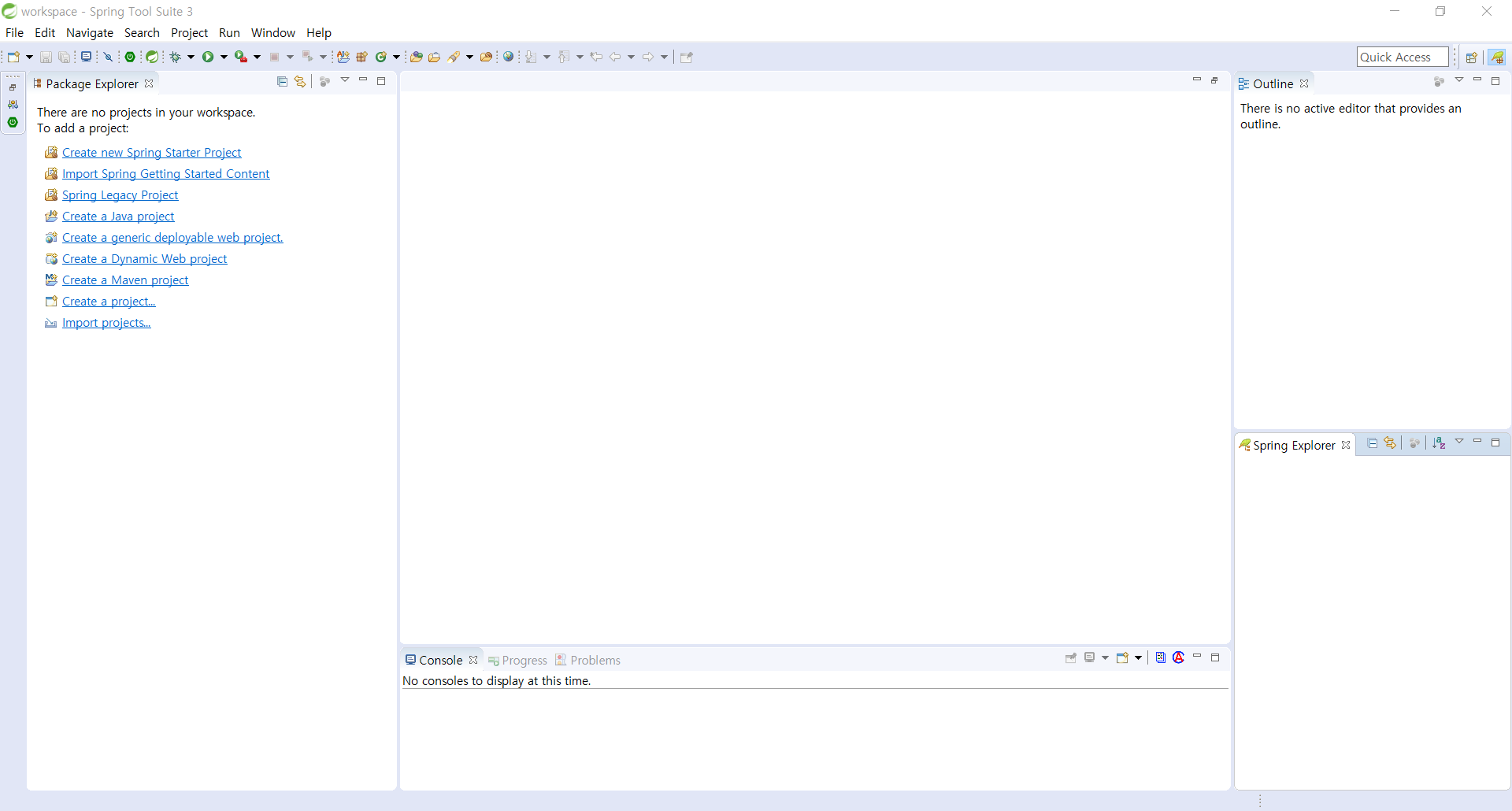Open the New file dropdown arrow
Viewport: 1512px width, 811px height.
coord(29,57)
